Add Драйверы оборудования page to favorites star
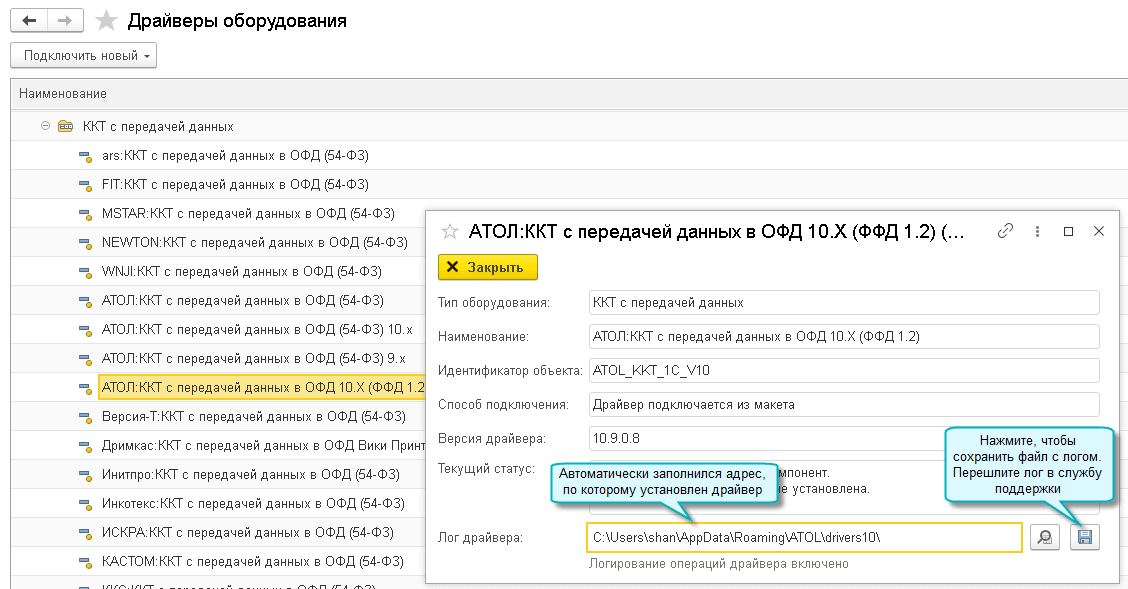The height and width of the screenshot is (589, 1128). (x=106, y=20)
